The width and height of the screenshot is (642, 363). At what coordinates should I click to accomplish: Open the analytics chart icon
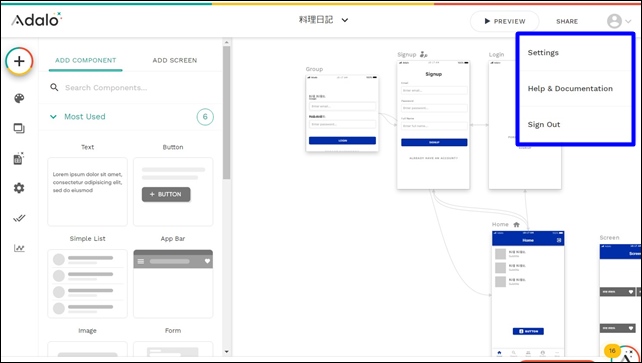(19, 248)
